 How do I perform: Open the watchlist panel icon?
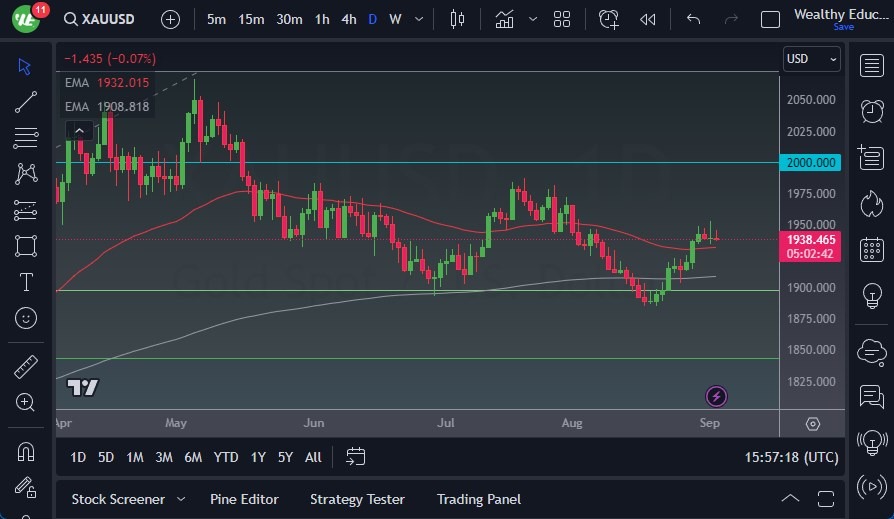tap(871, 65)
